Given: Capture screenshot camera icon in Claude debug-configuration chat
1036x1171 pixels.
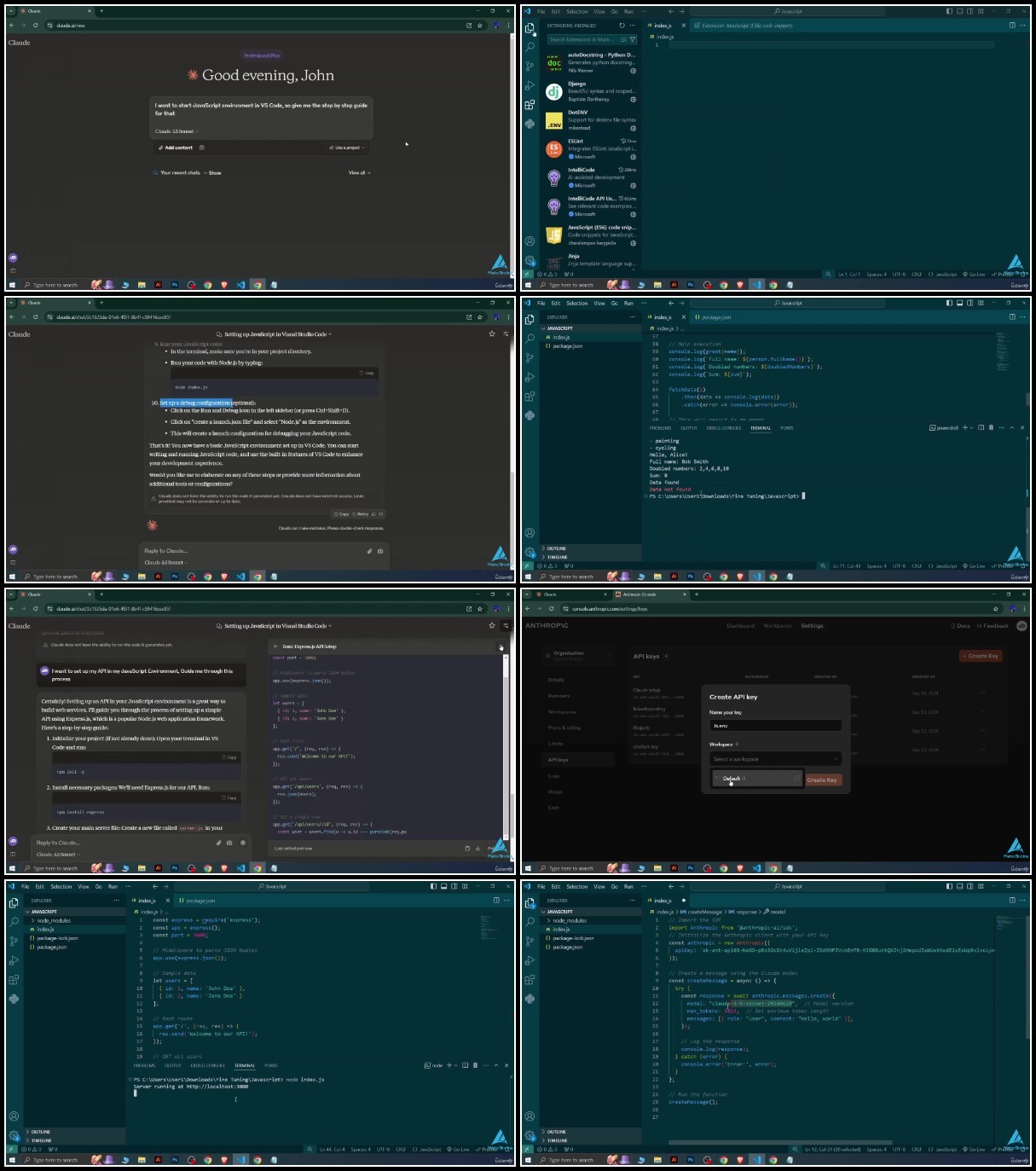Looking at the screenshot, I should coord(380,551).
